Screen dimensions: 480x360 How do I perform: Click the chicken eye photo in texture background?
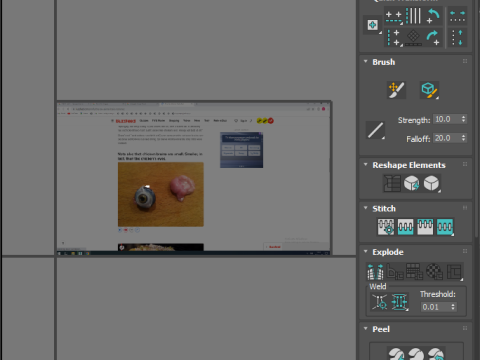(161, 194)
